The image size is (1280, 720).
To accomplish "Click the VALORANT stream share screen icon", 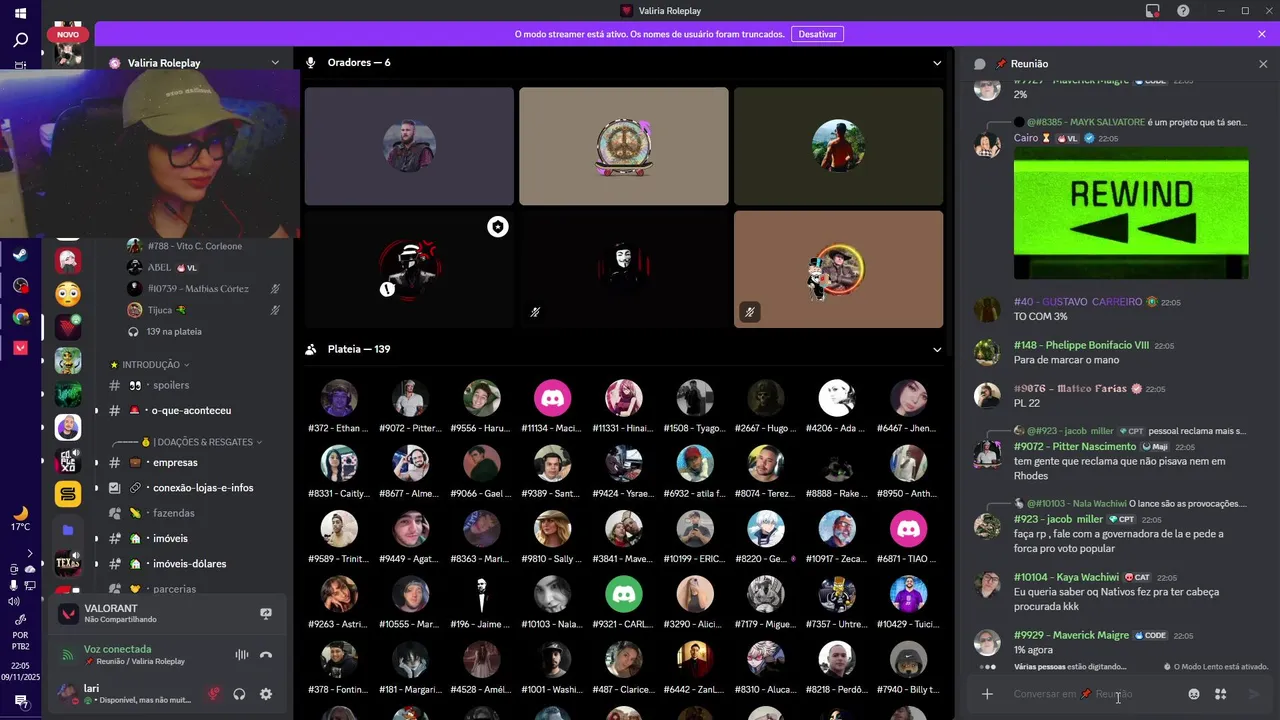I will click(266, 613).
